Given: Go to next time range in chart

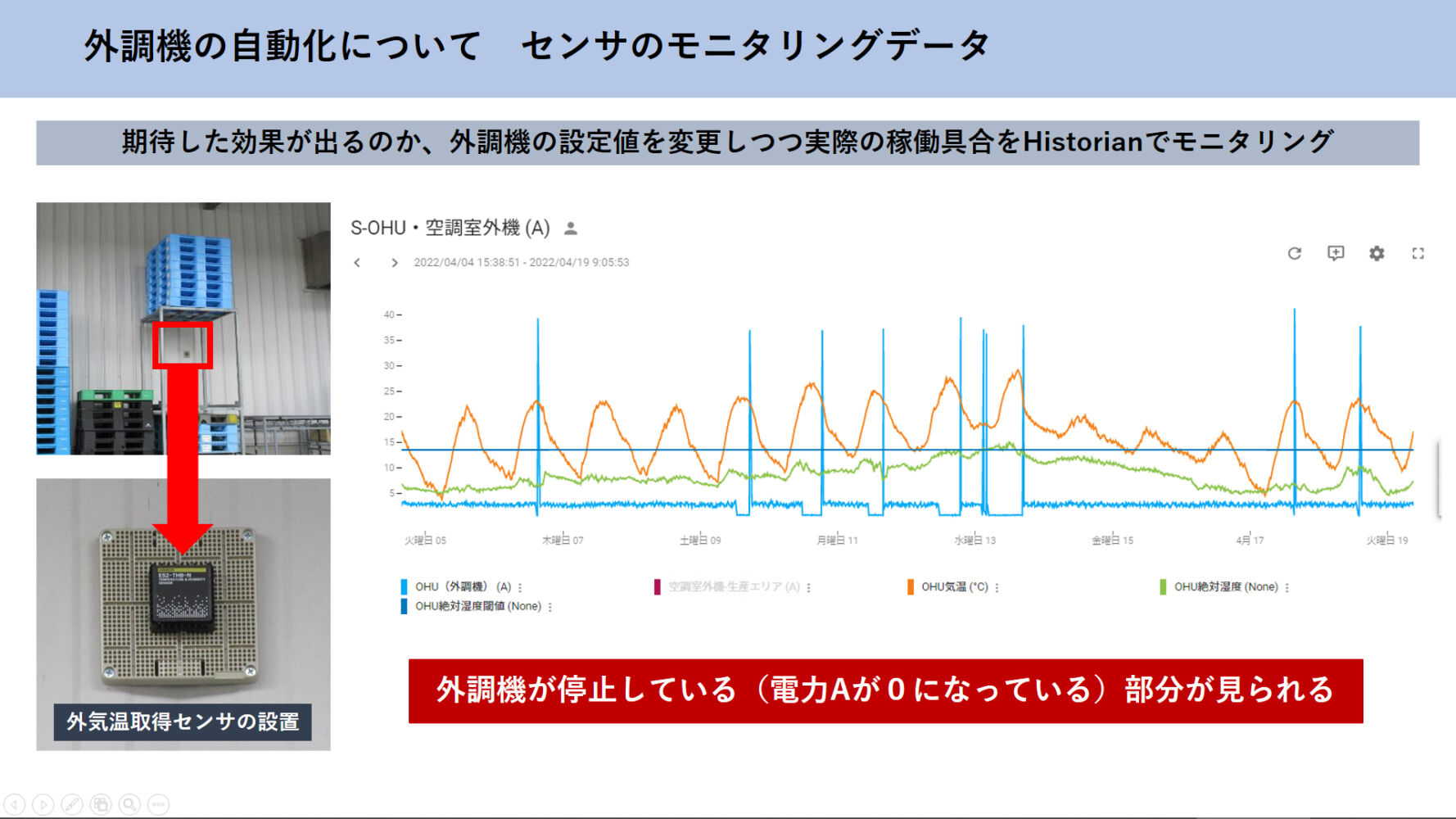Looking at the screenshot, I should (x=395, y=263).
